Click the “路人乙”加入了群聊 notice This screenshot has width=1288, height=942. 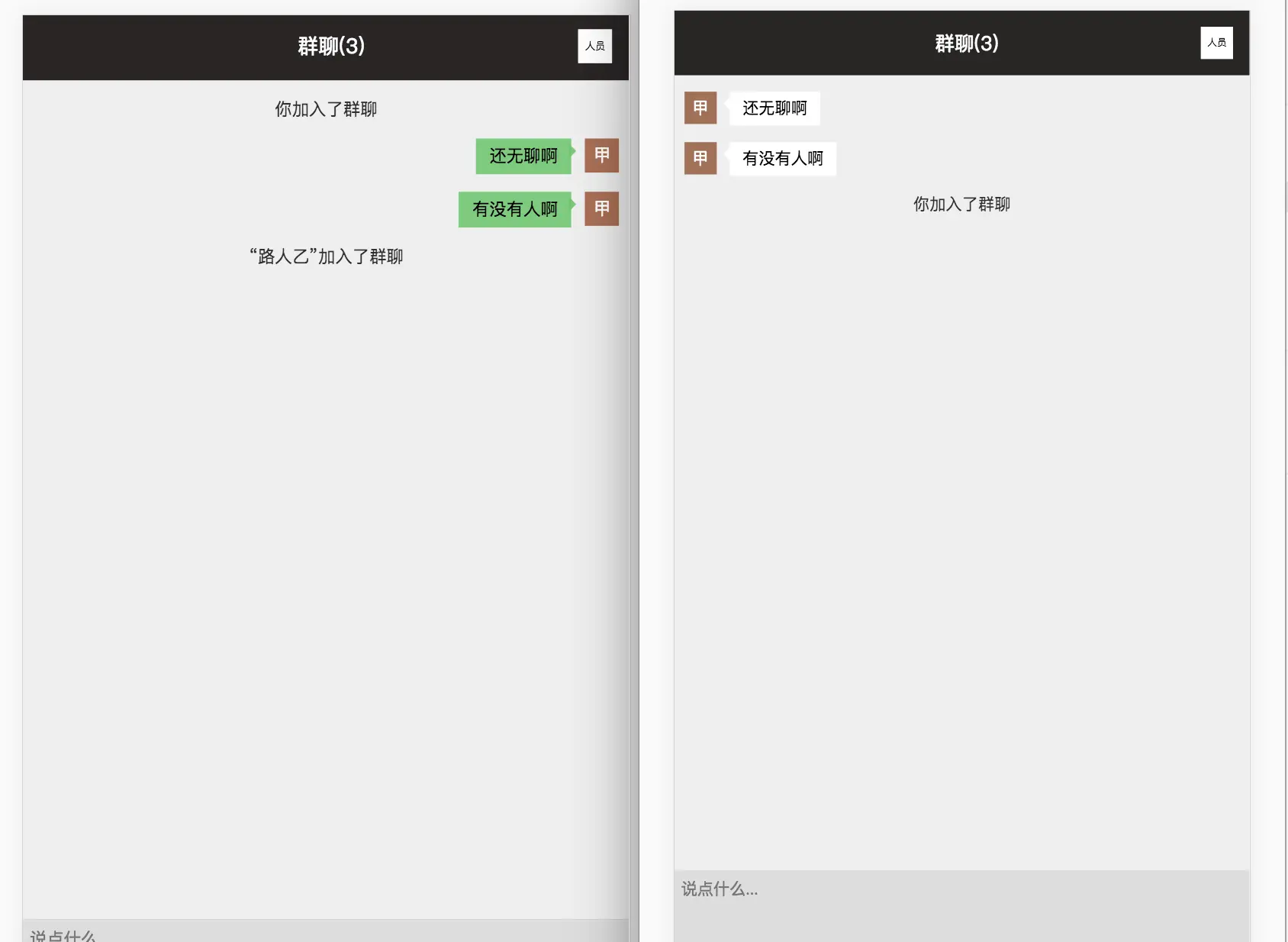click(326, 256)
